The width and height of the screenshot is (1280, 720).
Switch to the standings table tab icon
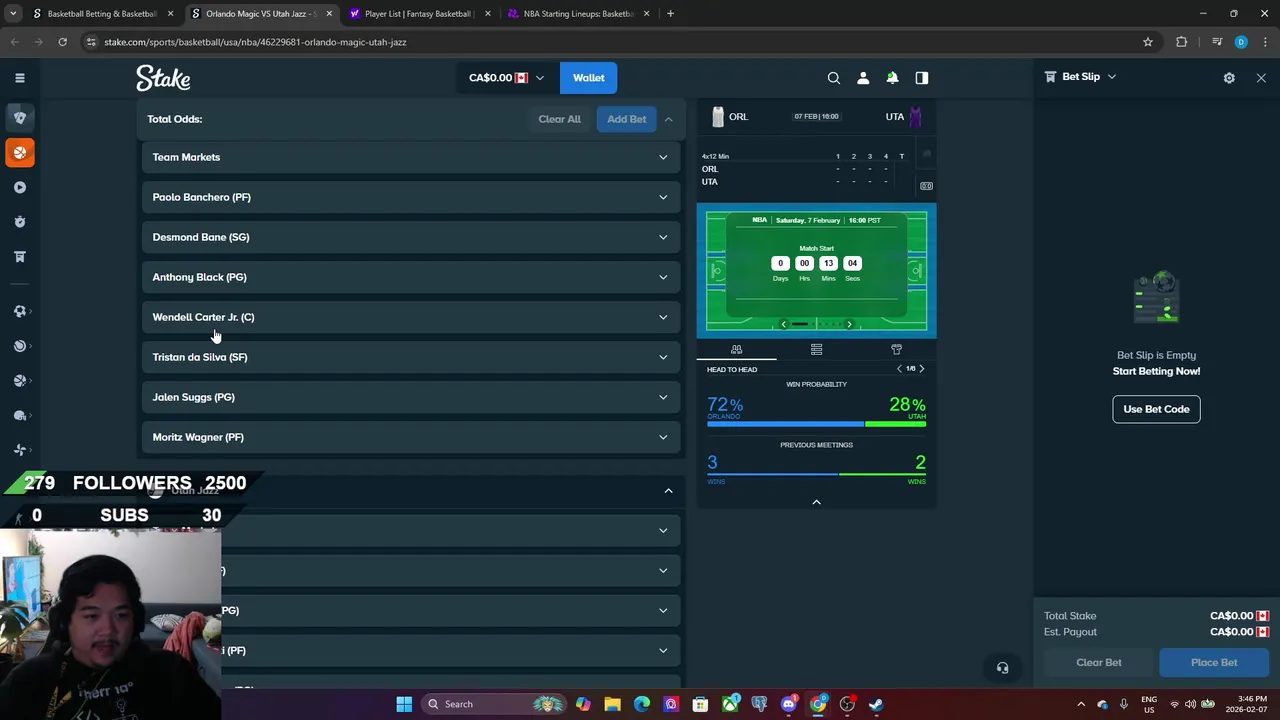tap(816, 349)
